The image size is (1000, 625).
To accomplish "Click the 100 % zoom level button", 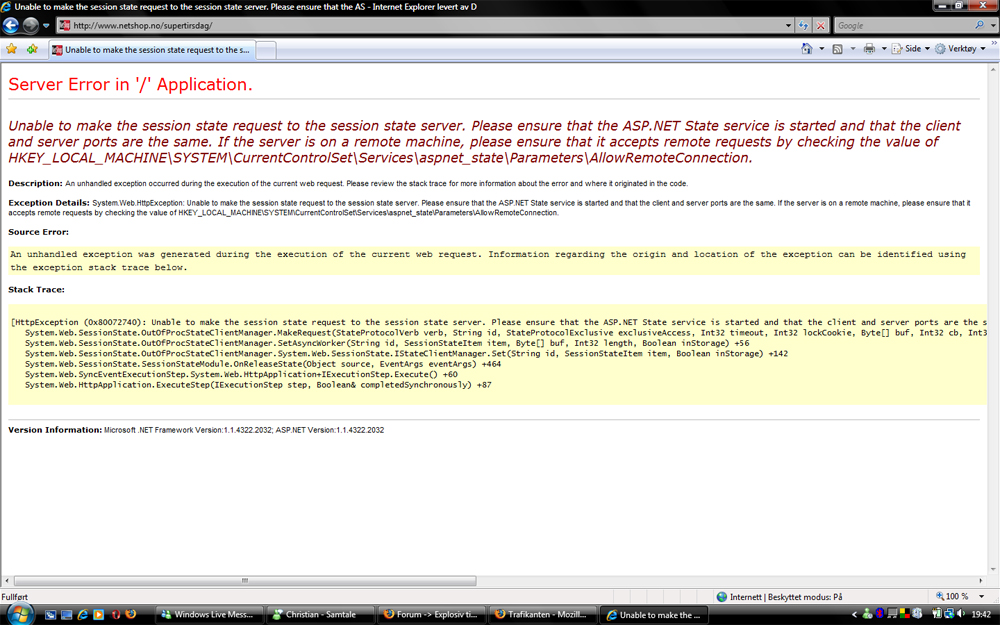I will point(952,596).
